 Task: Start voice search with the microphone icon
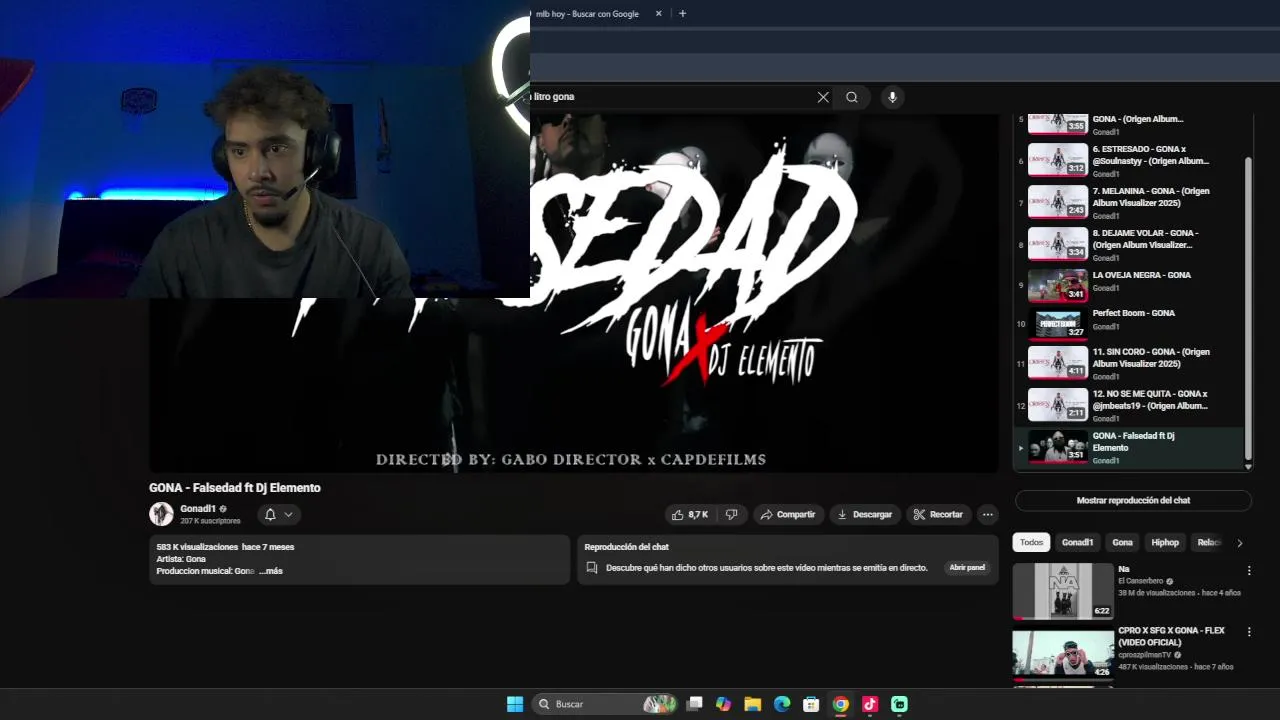click(x=892, y=97)
